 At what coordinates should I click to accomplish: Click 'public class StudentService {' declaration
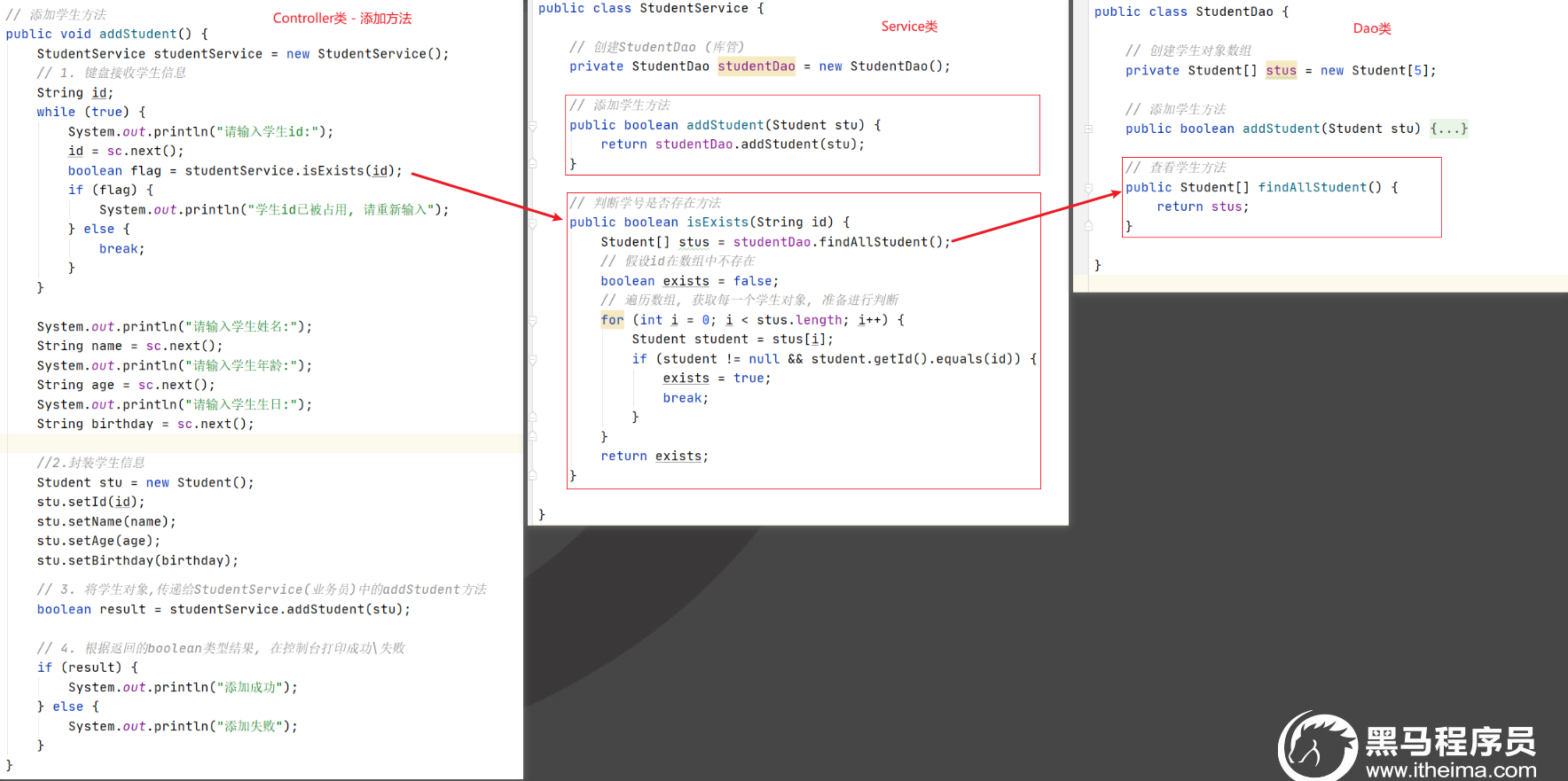pyautogui.click(x=651, y=9)
